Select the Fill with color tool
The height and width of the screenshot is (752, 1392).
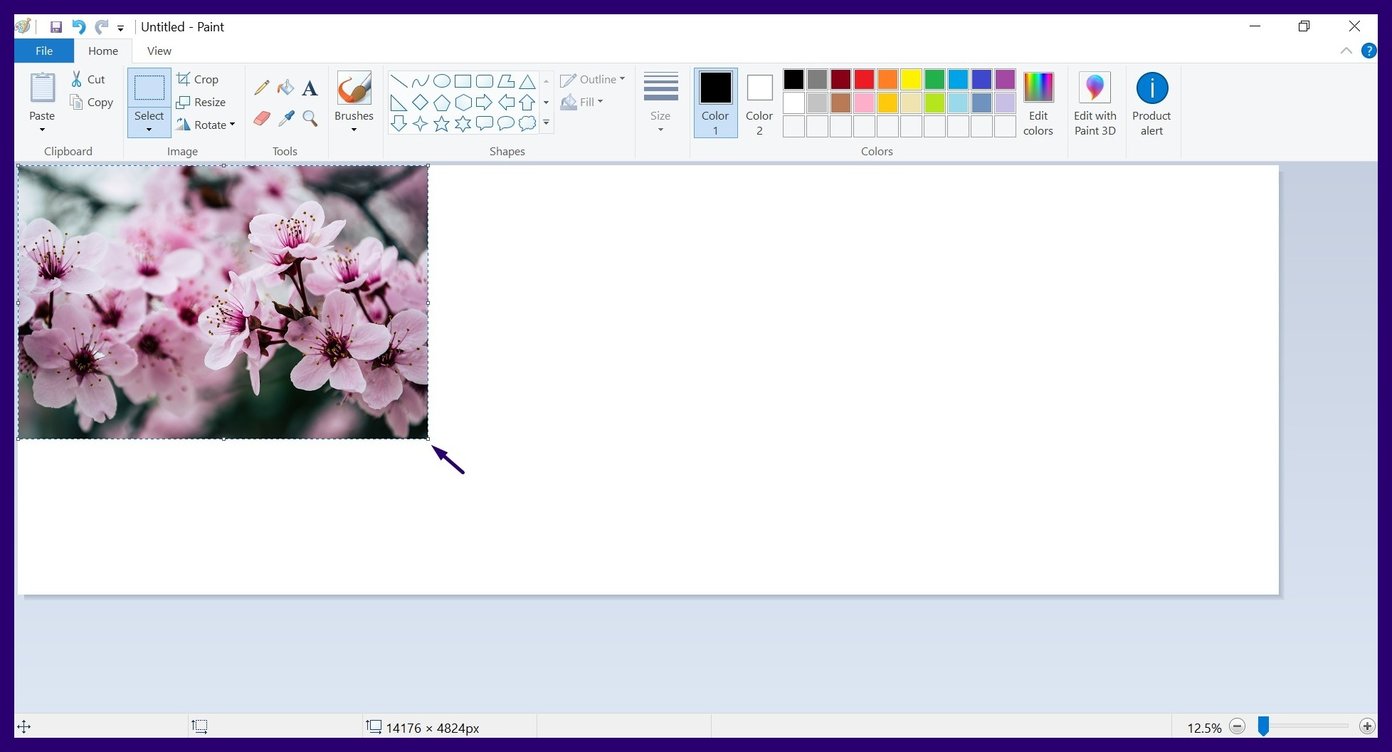pos(285,87)
